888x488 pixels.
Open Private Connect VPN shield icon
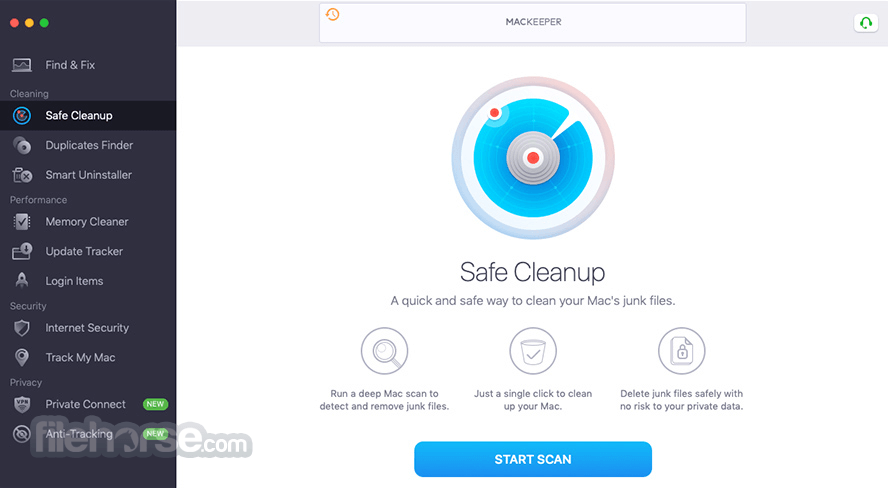(x=22, y=404)
